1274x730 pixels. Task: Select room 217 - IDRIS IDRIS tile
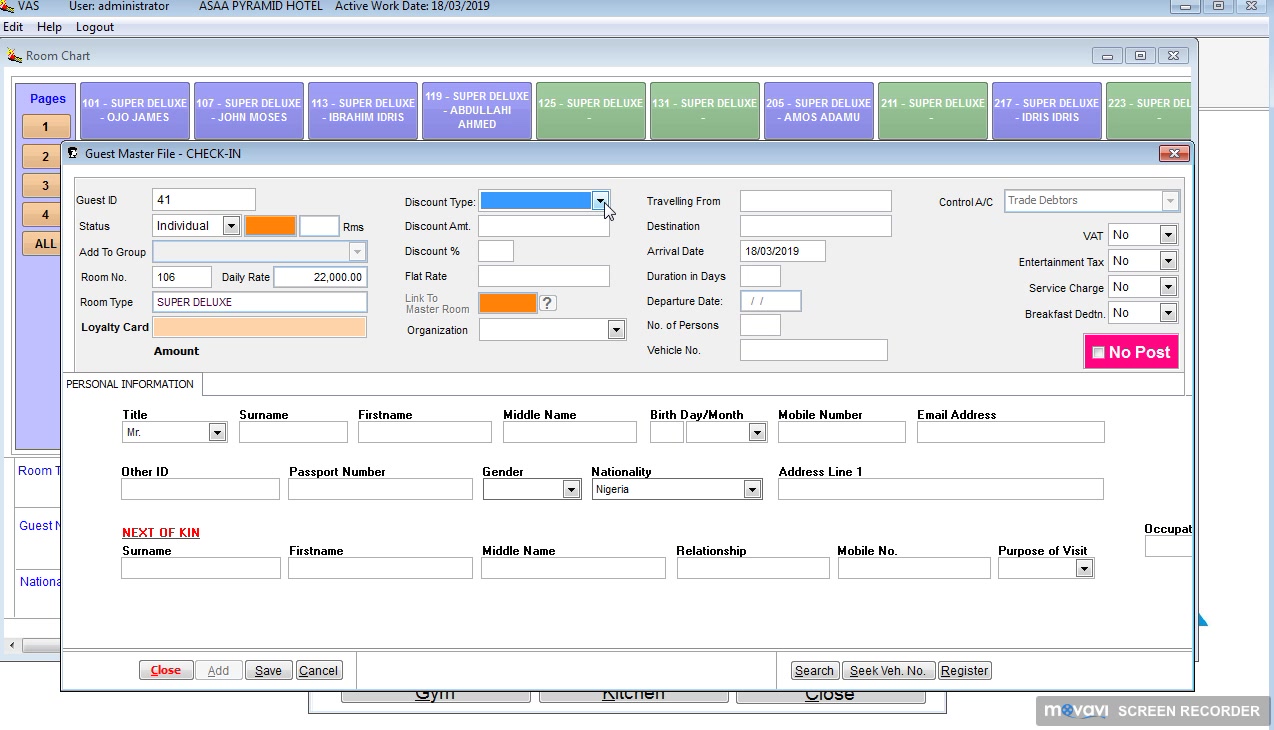point(1046,110)
